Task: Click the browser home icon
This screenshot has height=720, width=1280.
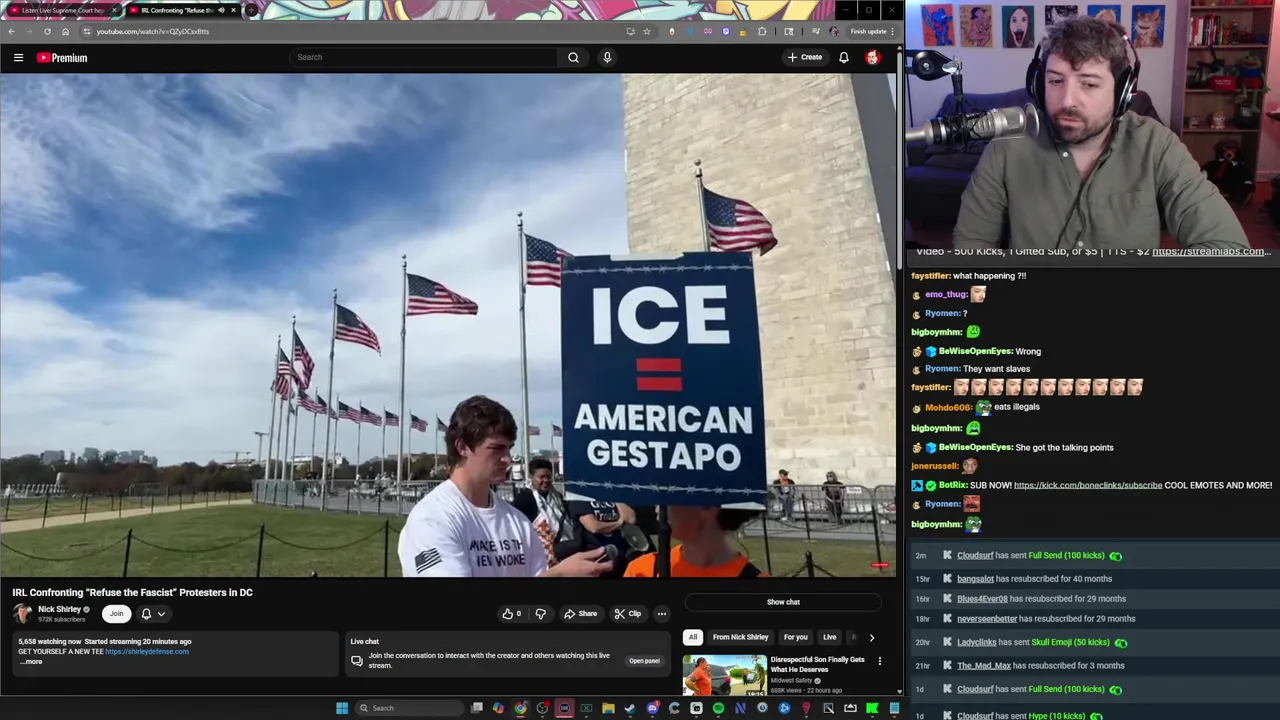Action: 65,31
